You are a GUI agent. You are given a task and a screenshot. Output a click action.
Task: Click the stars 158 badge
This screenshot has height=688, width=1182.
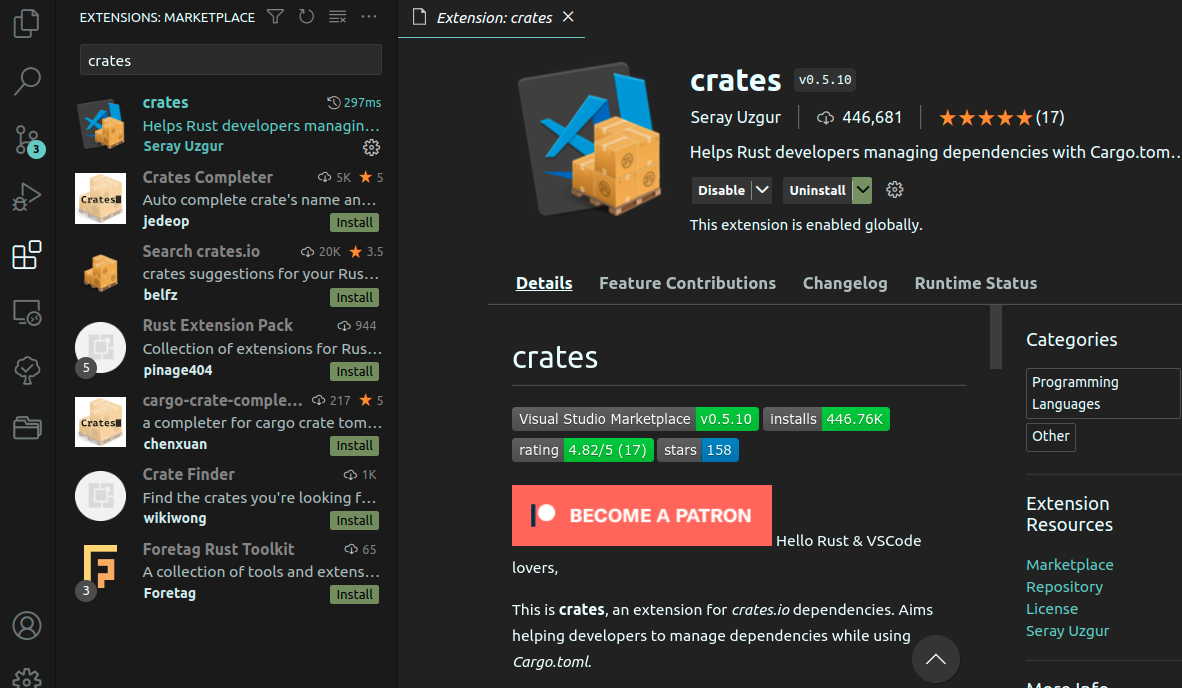tap(697, 450)
